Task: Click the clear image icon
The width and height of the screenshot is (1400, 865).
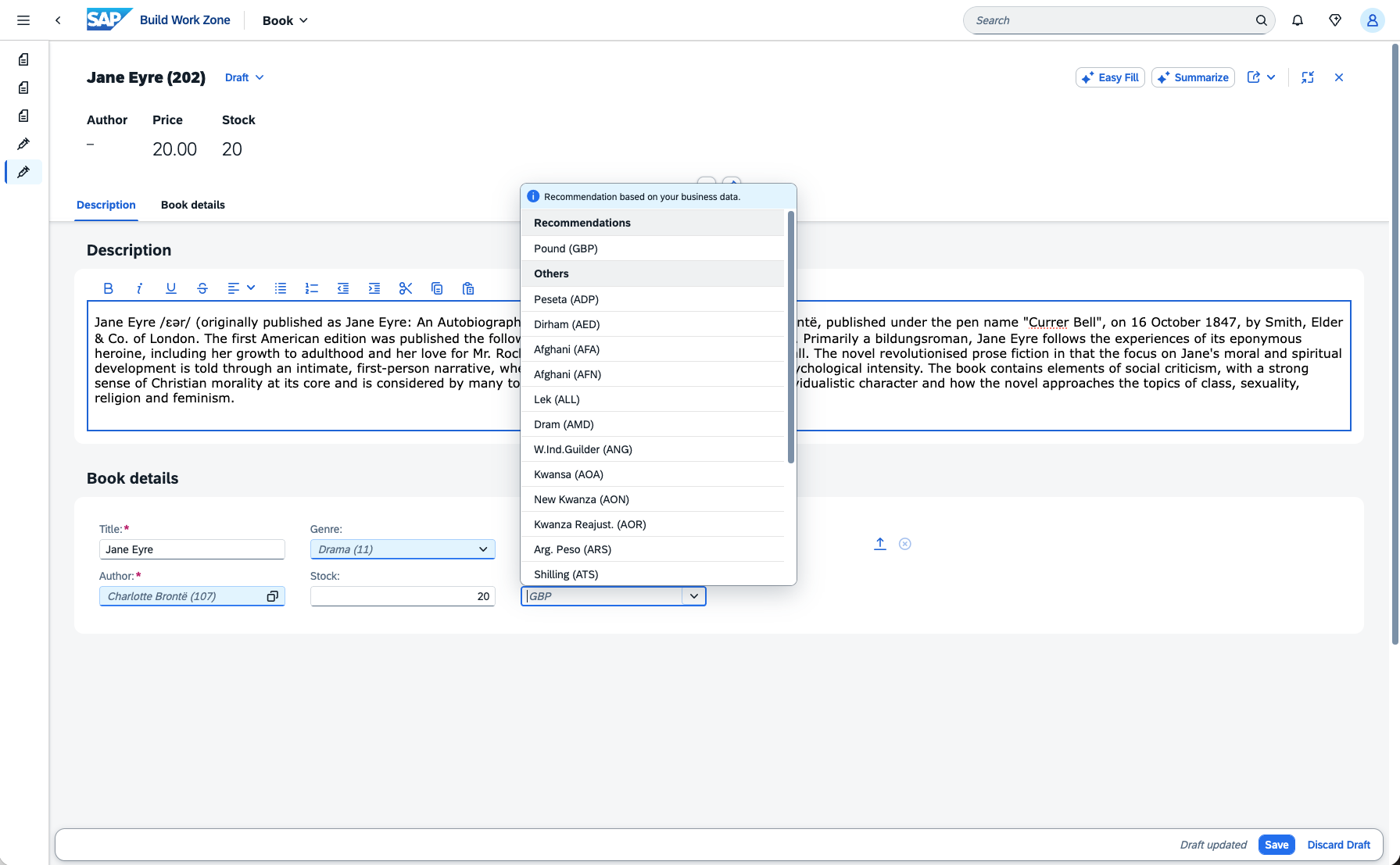Action: coord(905,544)
